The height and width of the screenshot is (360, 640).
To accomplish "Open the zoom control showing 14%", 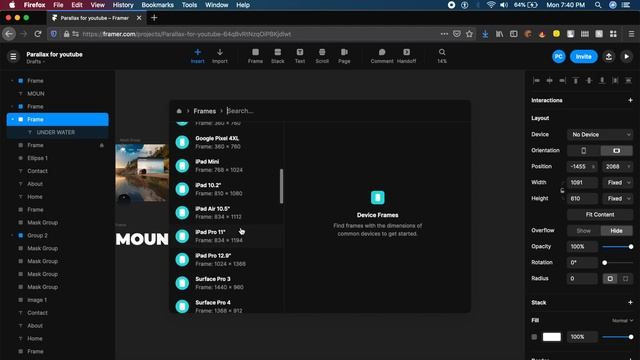I will click(442, 56).
